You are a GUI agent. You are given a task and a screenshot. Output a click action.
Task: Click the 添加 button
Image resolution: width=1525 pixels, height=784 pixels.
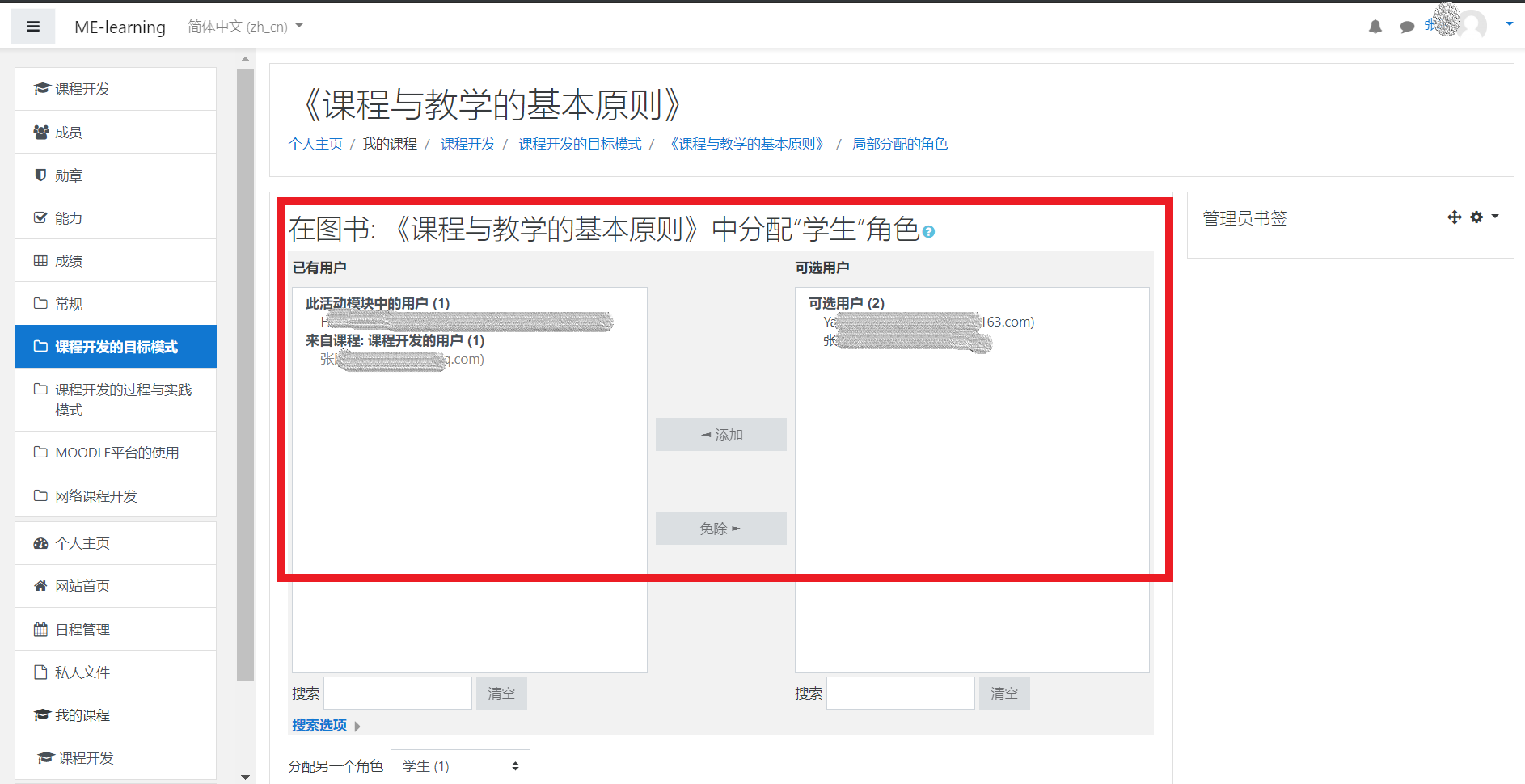(720, 434)
